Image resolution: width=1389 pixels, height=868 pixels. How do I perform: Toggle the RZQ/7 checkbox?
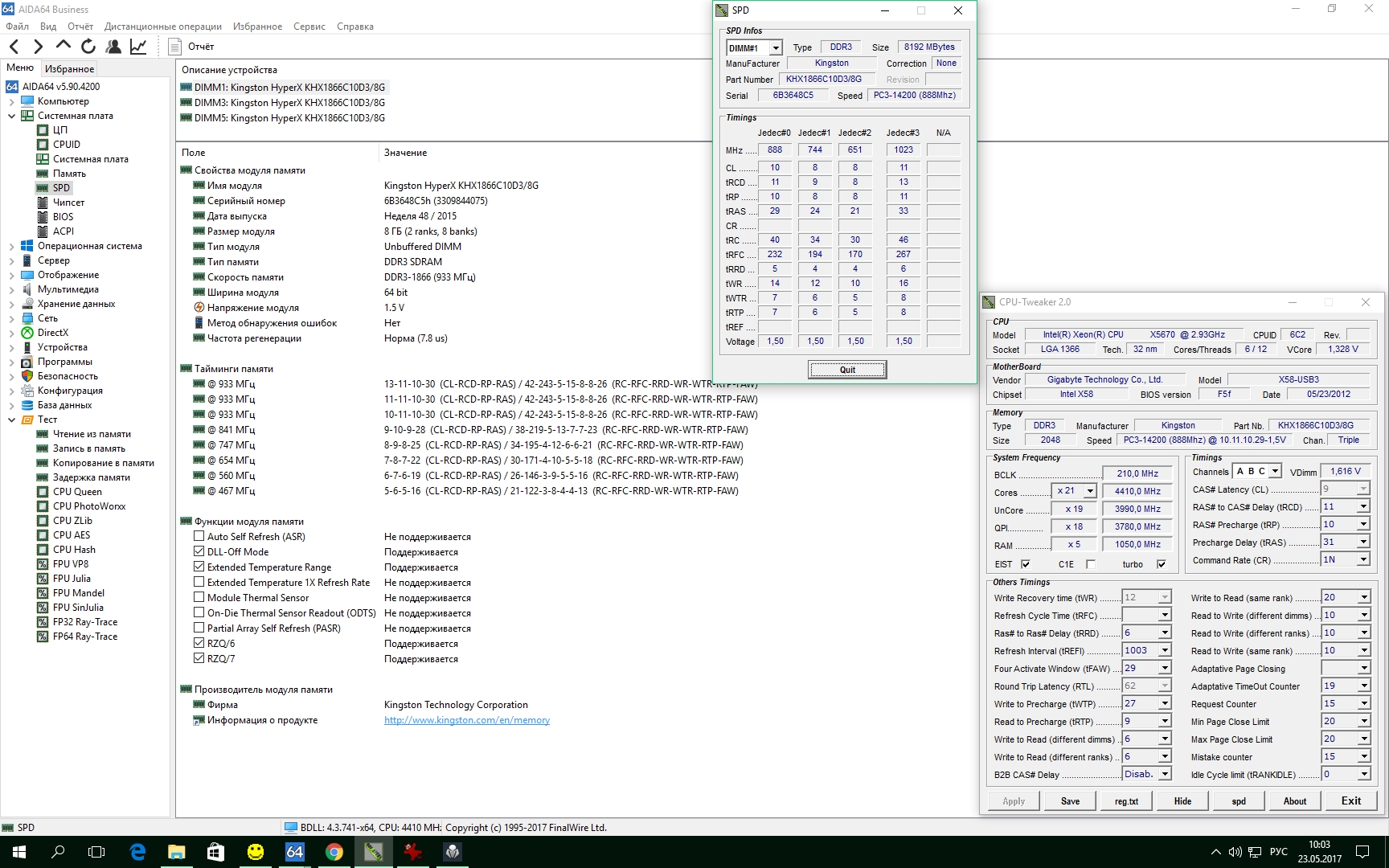199,659
